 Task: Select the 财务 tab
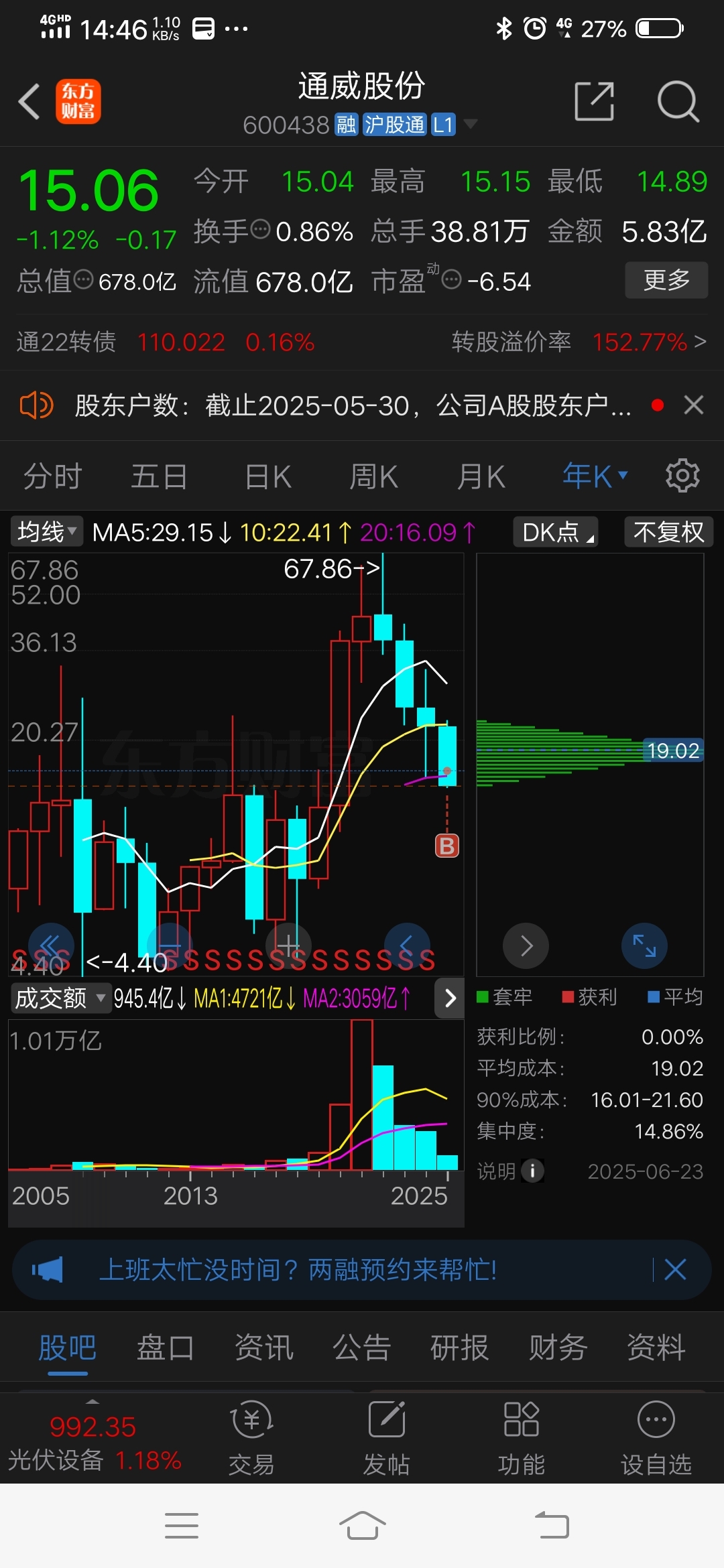click(x=558, y=1348)
